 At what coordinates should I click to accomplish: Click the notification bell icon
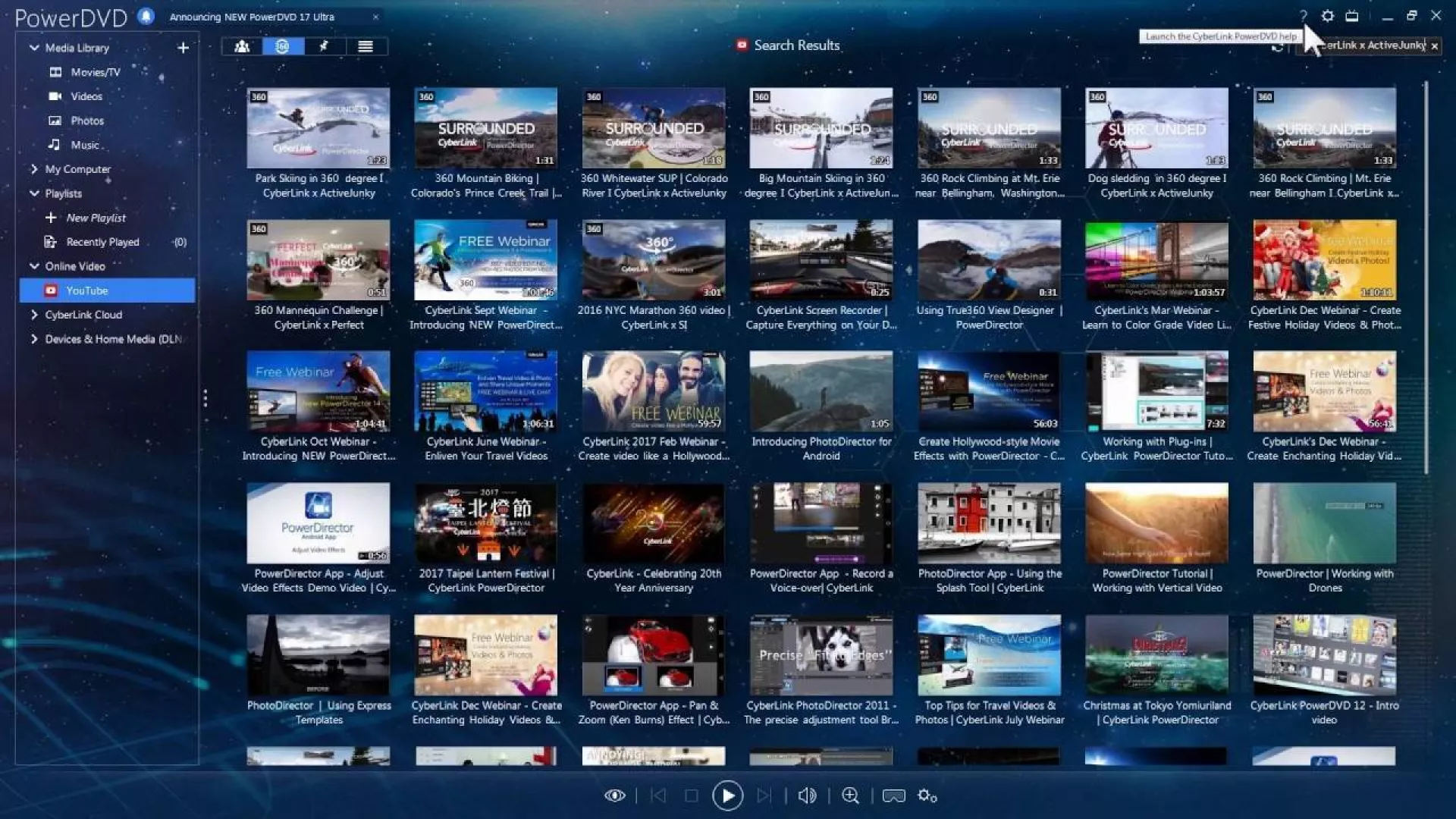click(x=146, y=16)
